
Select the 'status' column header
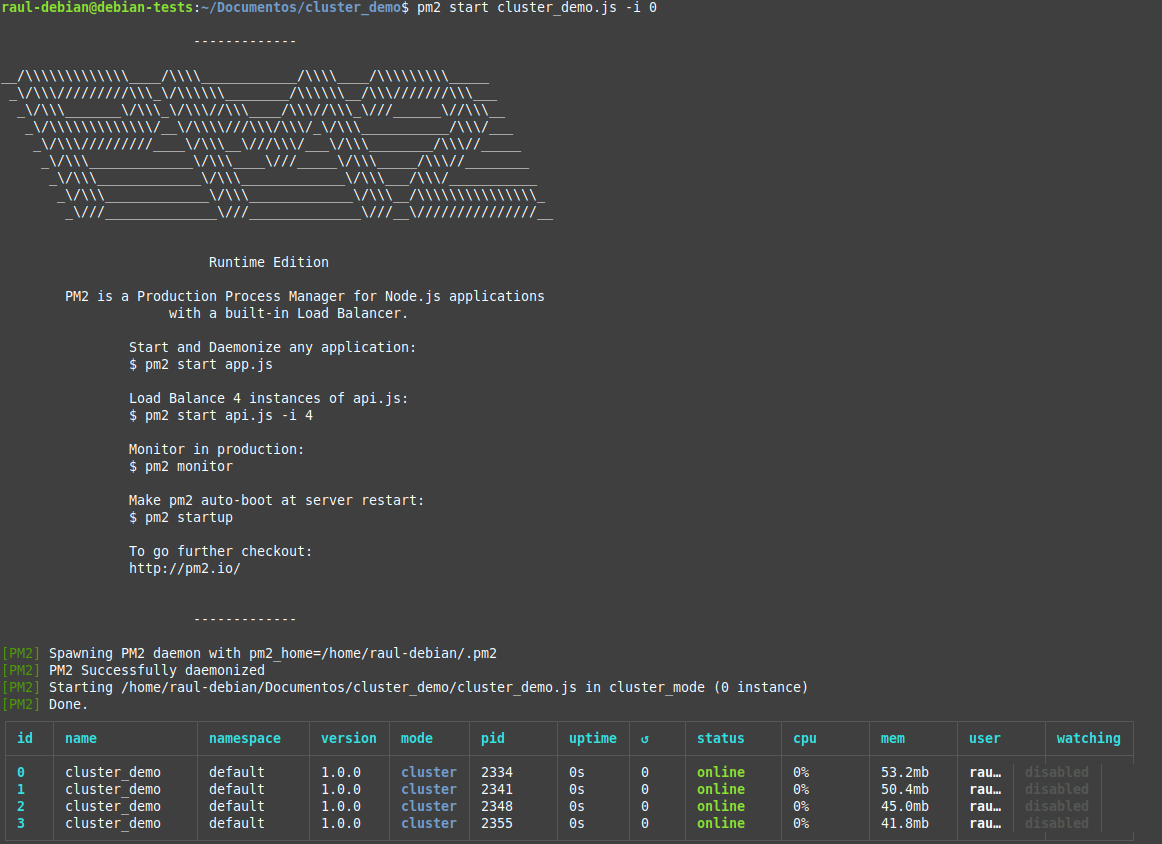(x=720, y=738)
